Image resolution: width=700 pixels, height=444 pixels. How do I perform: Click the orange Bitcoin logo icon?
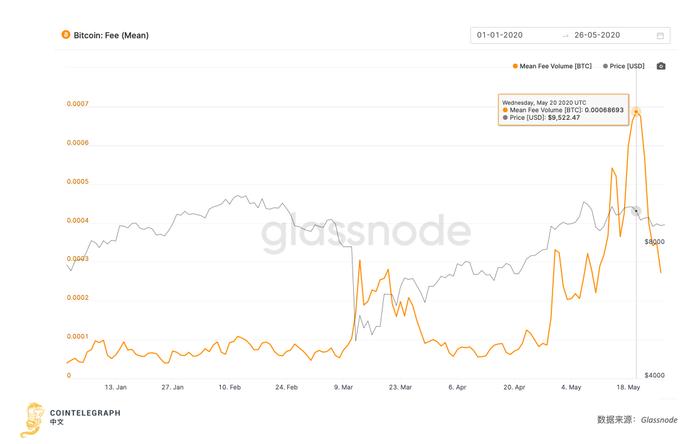[65, 34]
